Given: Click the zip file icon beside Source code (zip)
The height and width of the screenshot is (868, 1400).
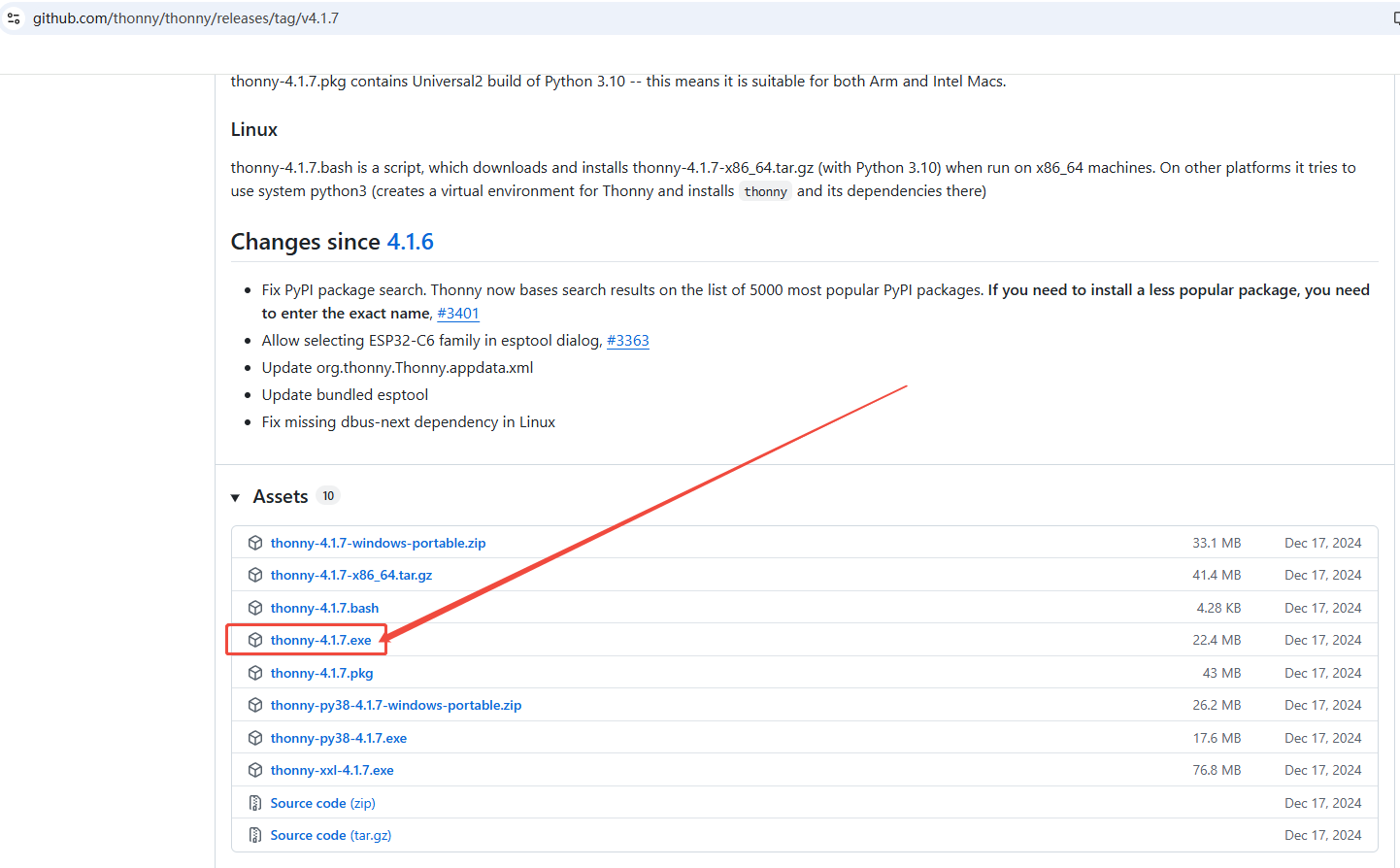Looking at the screenshot, I should [255, 803].
